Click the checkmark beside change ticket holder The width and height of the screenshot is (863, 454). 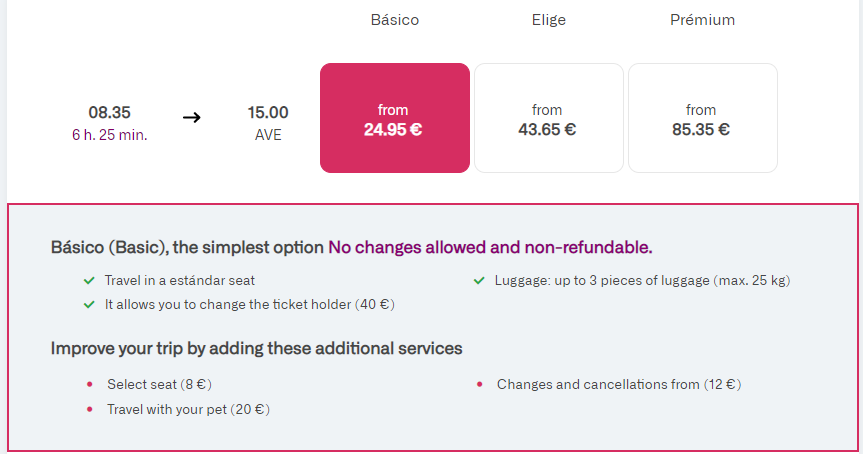89,304
